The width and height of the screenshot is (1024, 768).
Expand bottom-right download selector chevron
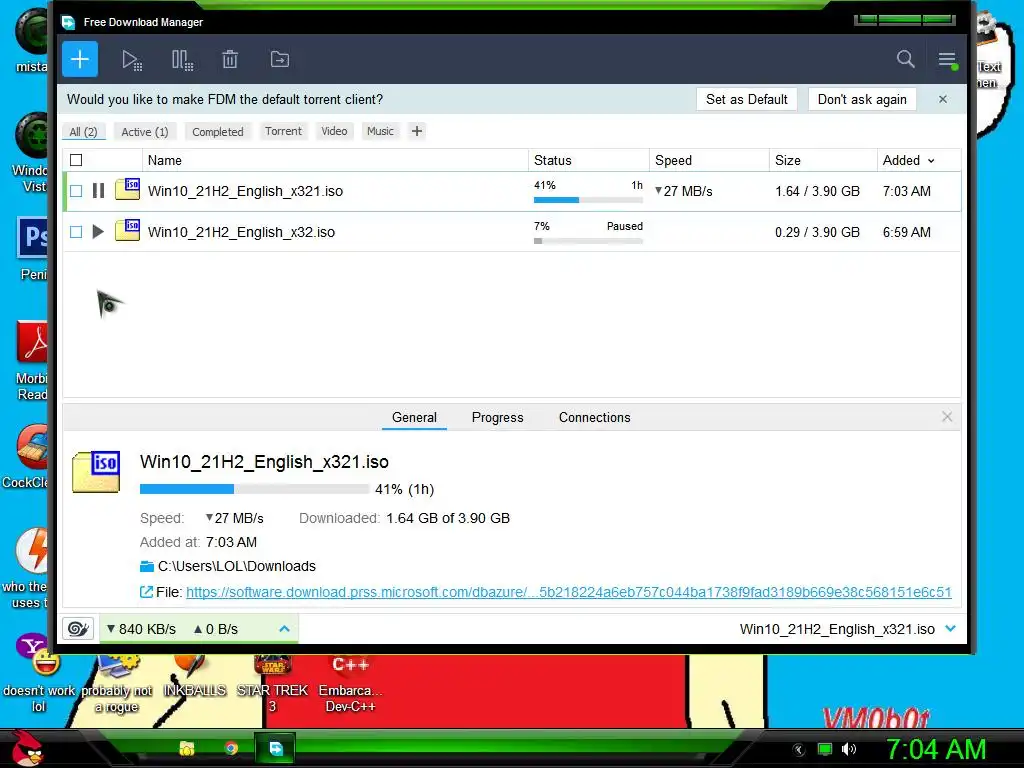tap(950, 629)
